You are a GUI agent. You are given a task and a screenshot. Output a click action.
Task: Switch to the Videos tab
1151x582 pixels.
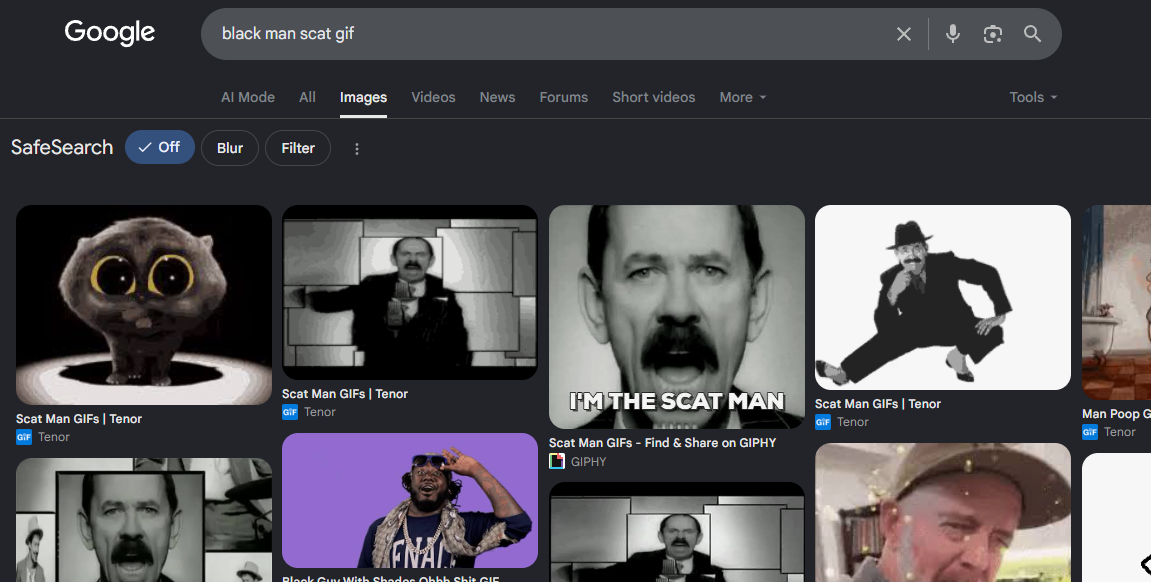(433, 97)
